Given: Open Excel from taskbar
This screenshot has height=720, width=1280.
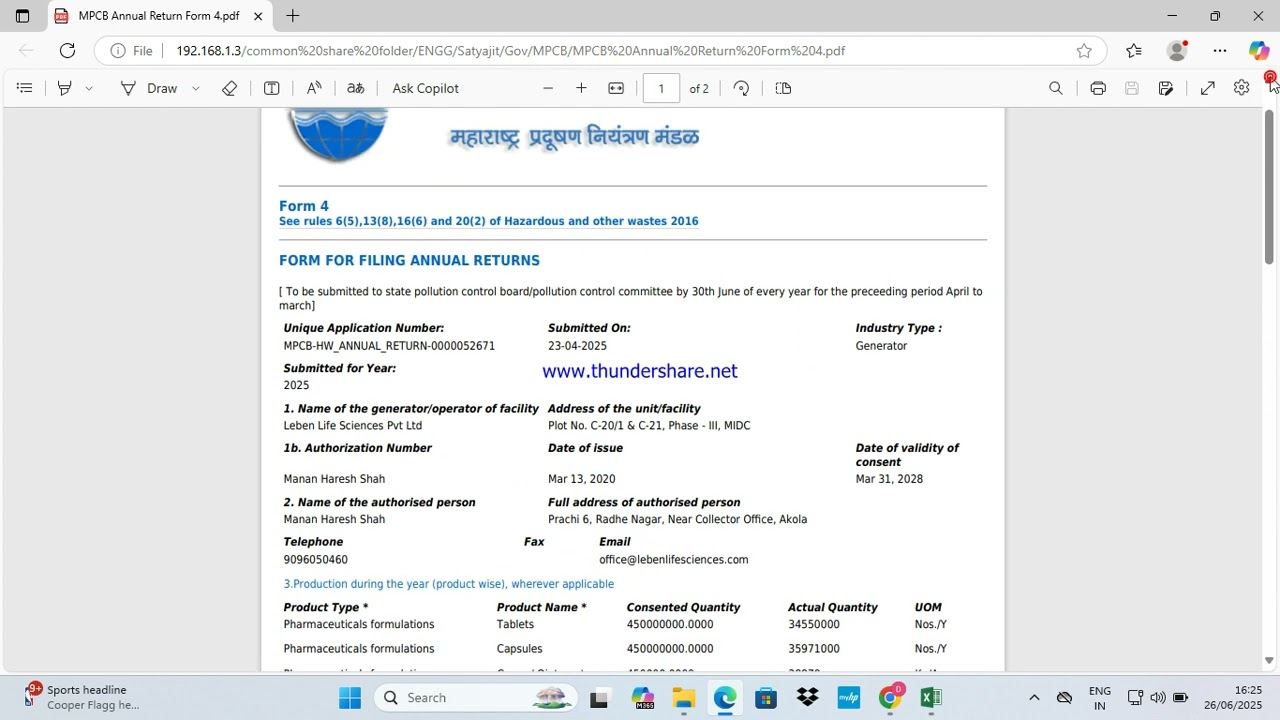Looking at the screenshot, I should (930, 698).
